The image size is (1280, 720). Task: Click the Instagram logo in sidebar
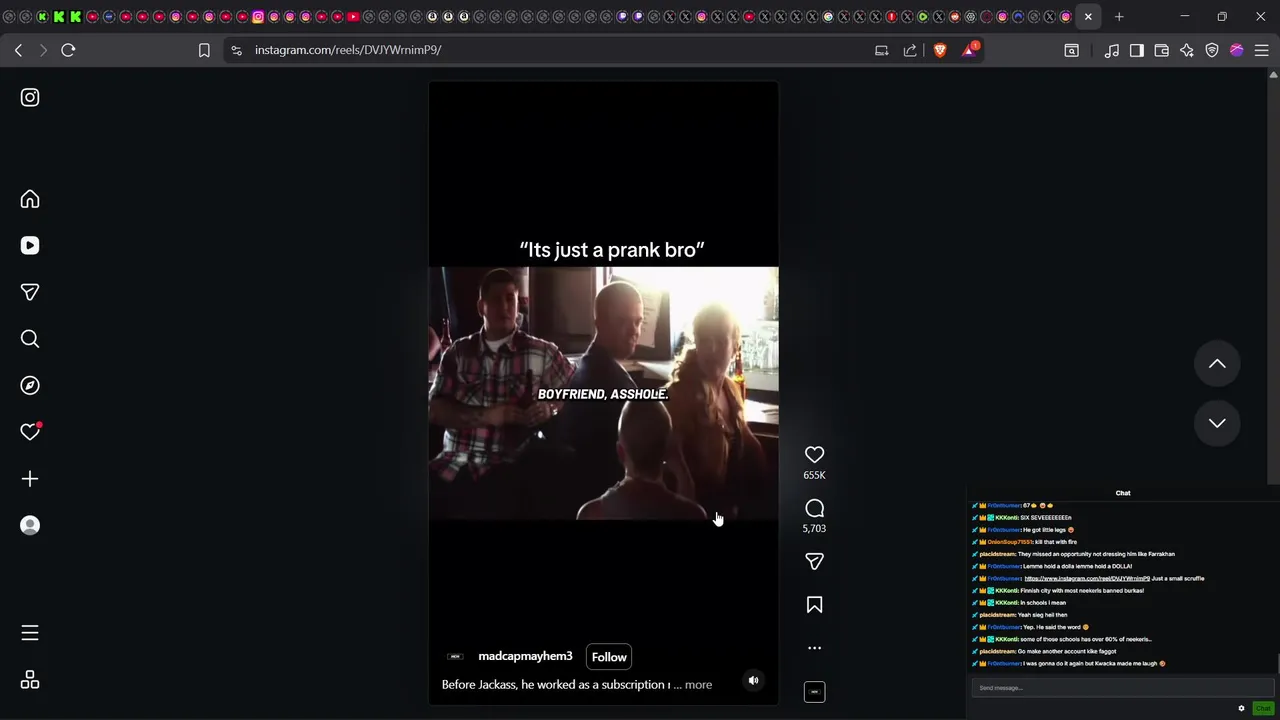point(30,97)
